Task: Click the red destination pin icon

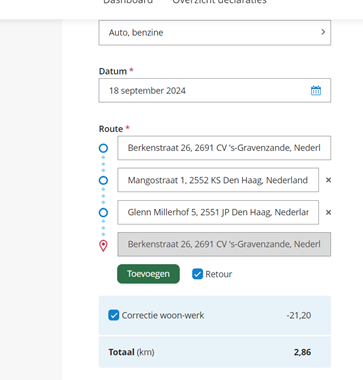Action: pos(103,246)
